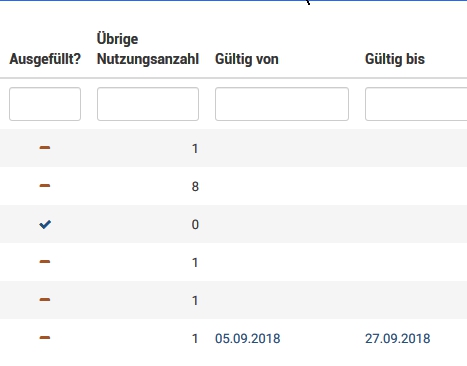Click the blue checkmark icon in the Ausgefüllt column
The image size is (467, 366).
click(x=45, y=224)
